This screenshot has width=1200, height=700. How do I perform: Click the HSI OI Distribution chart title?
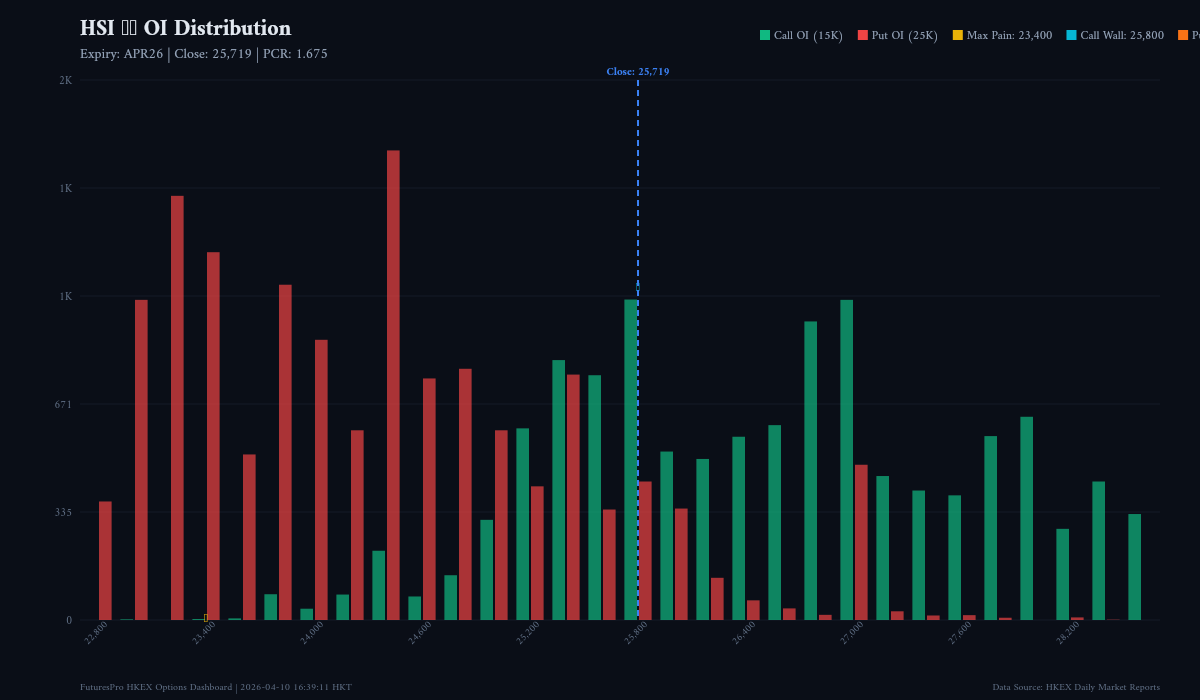point(185,28)
